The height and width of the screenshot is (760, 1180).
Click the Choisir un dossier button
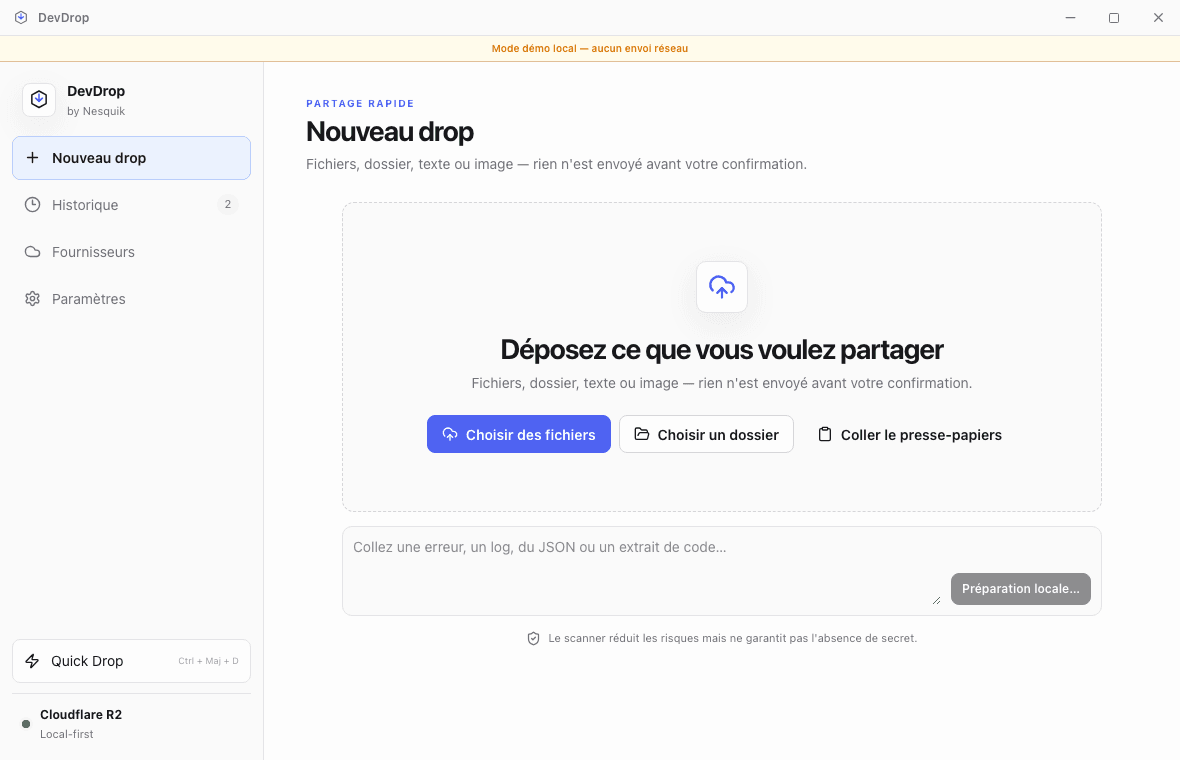706,434
